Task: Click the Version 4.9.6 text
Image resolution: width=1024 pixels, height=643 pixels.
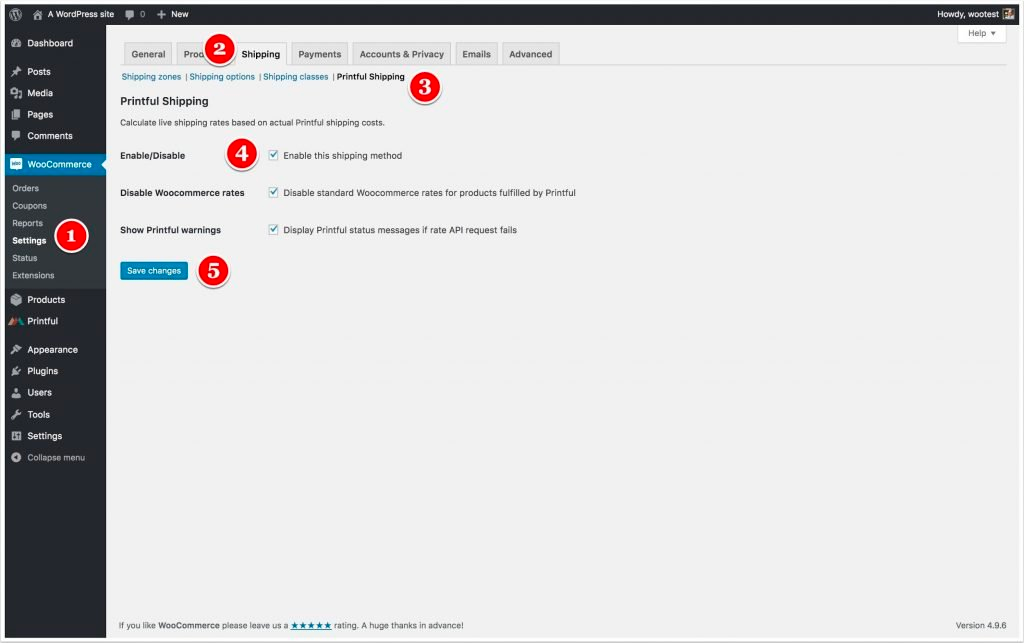Action: point(981,625)
